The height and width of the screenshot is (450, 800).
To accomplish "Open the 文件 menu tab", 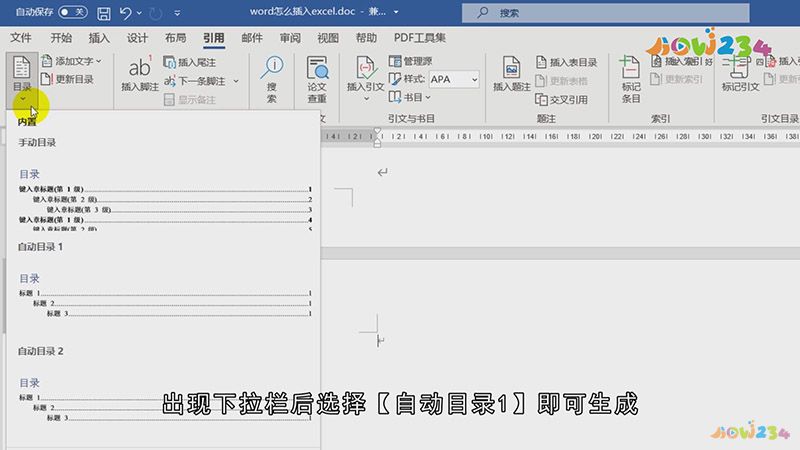I will 21,38.
